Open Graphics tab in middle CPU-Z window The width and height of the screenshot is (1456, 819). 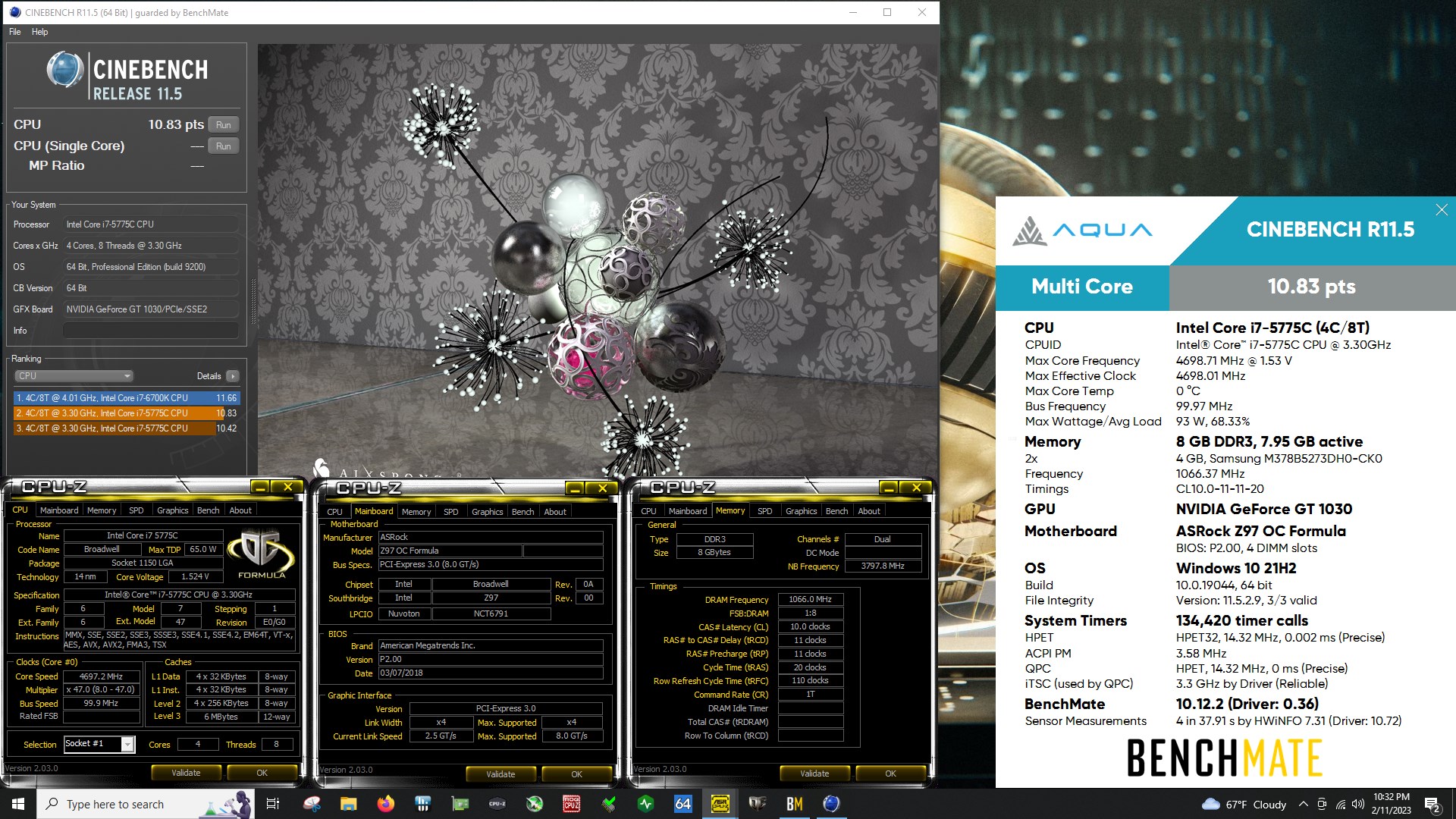tap(488, 512)
